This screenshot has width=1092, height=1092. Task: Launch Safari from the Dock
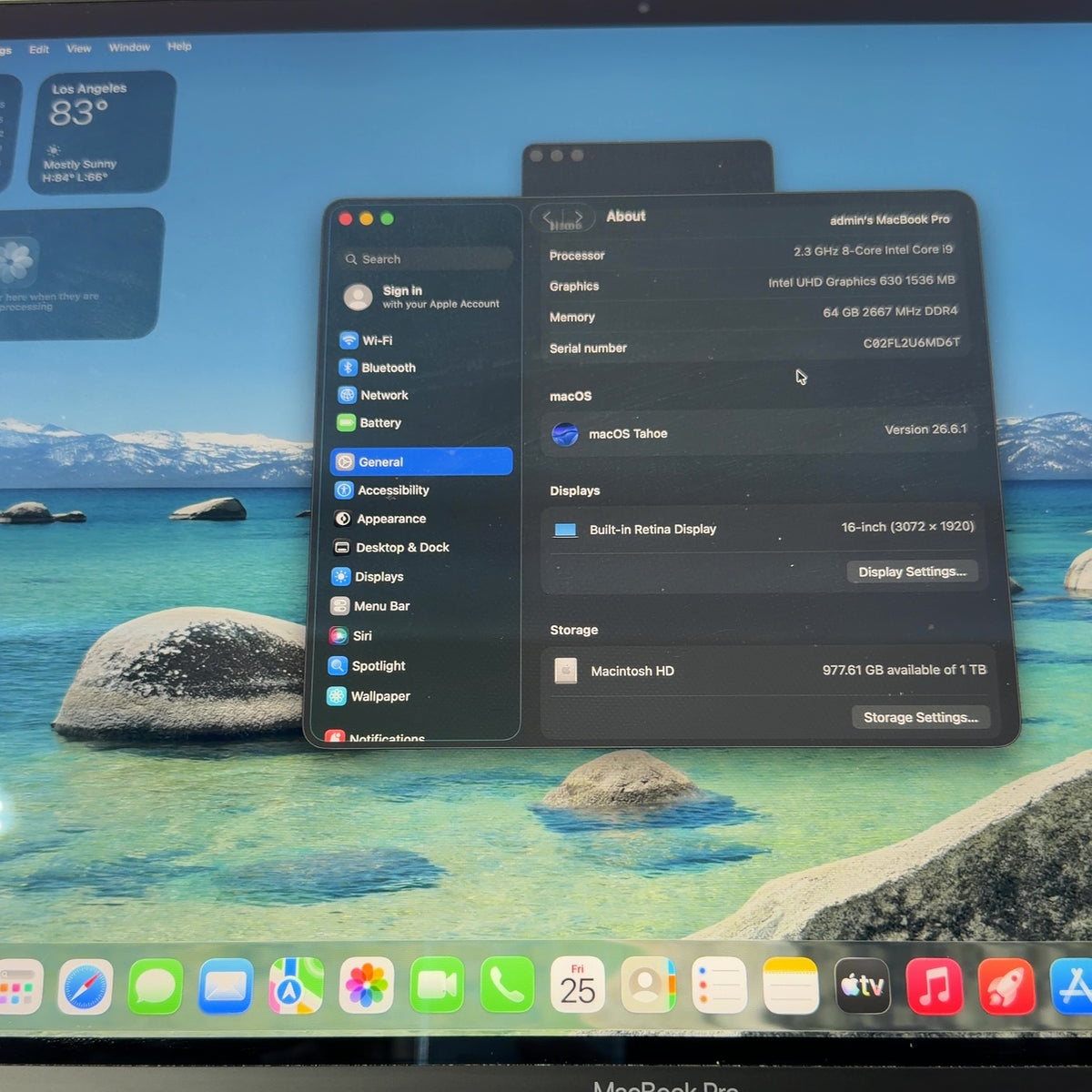(86, 986)
